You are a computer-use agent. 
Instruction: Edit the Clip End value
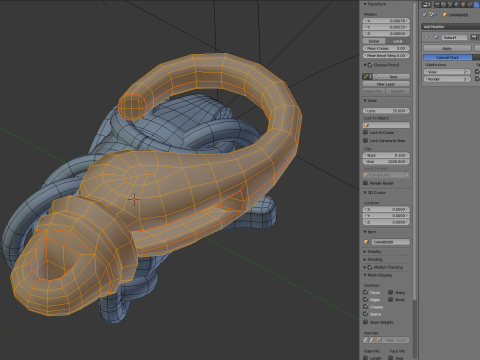pyautogui.click(x=386, y=162)
